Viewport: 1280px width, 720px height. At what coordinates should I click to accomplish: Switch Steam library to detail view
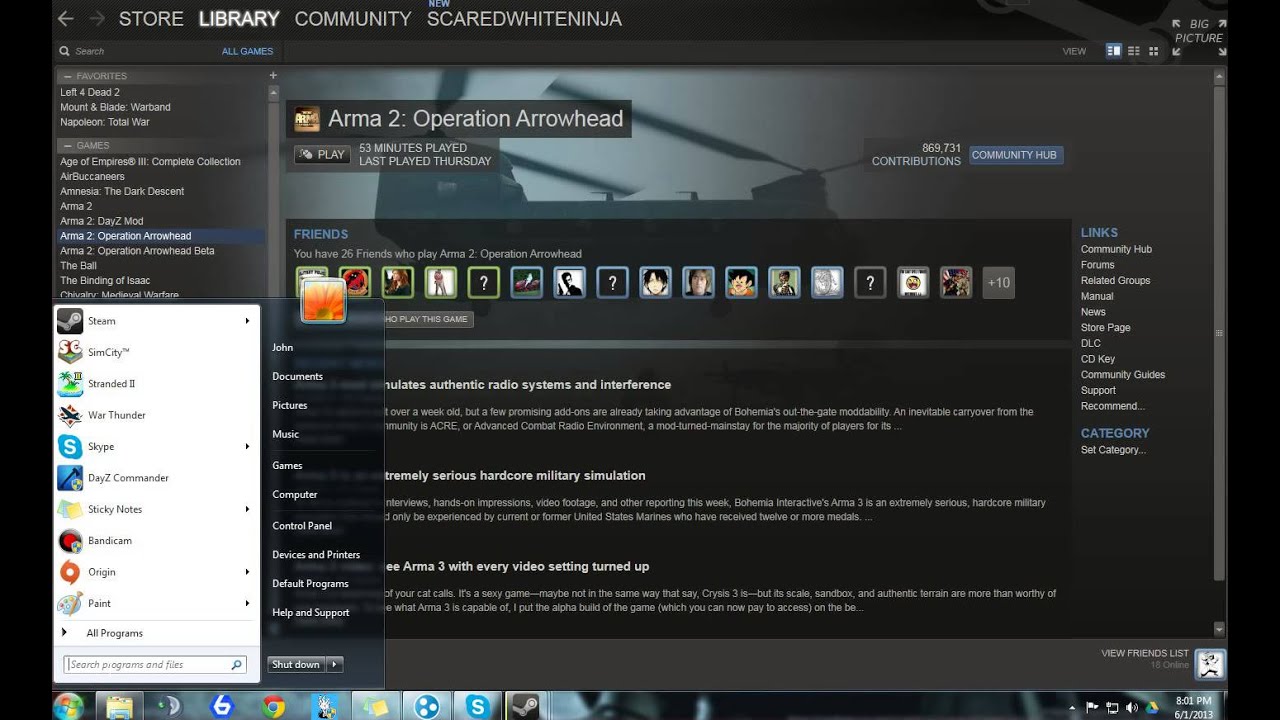pyautogui.click(x=1113, y=51)
